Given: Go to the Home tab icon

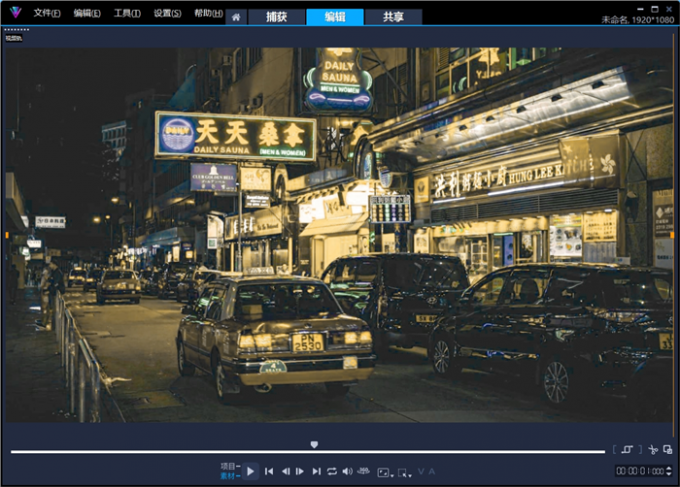Looking at the screenshot, I should coord(236,17).
